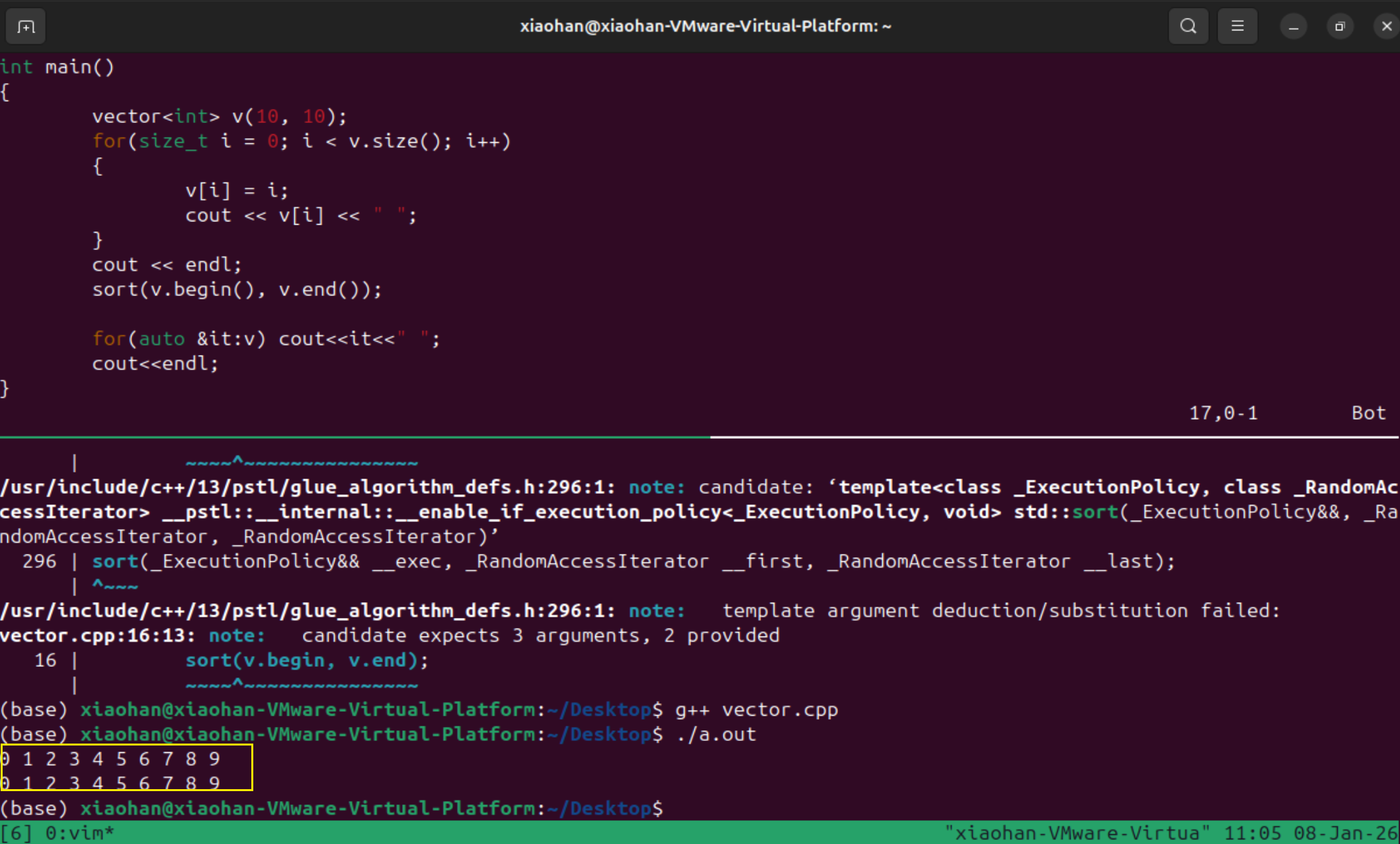The height and width of the screenshot is (844, 1400).
Task: Click the for(auto &it:v) loop line
Action: point(266,339)
